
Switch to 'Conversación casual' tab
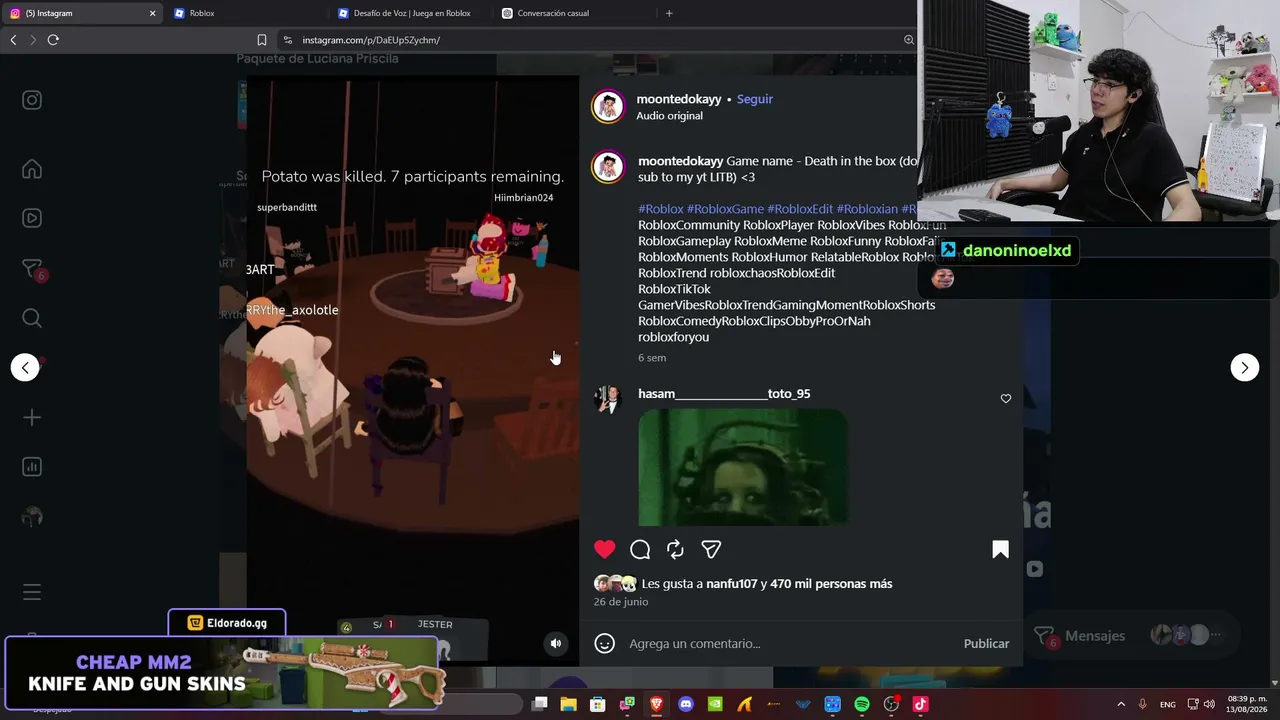click(574, 13)
